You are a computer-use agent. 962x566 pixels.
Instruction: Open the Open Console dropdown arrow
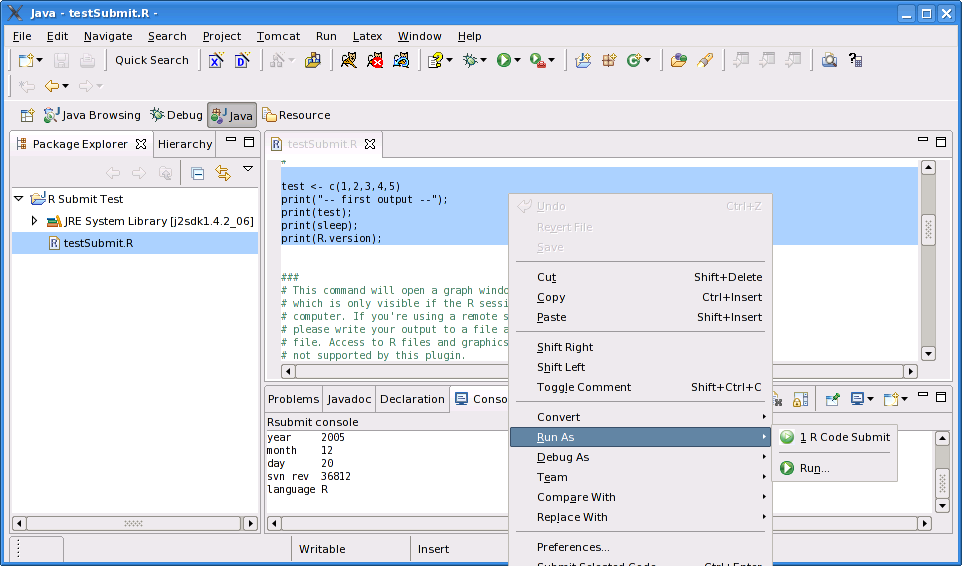(904, 400)
